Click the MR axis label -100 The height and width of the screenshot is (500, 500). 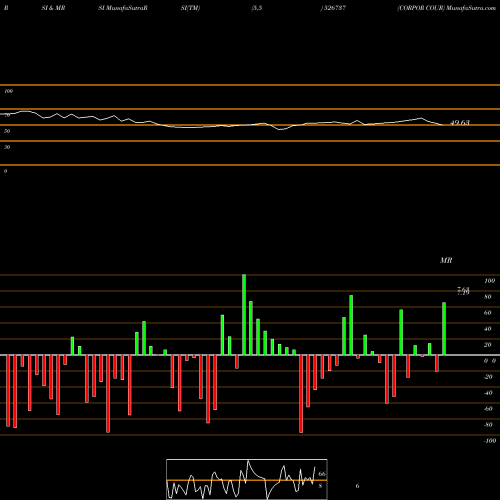(x=490, y=441)
